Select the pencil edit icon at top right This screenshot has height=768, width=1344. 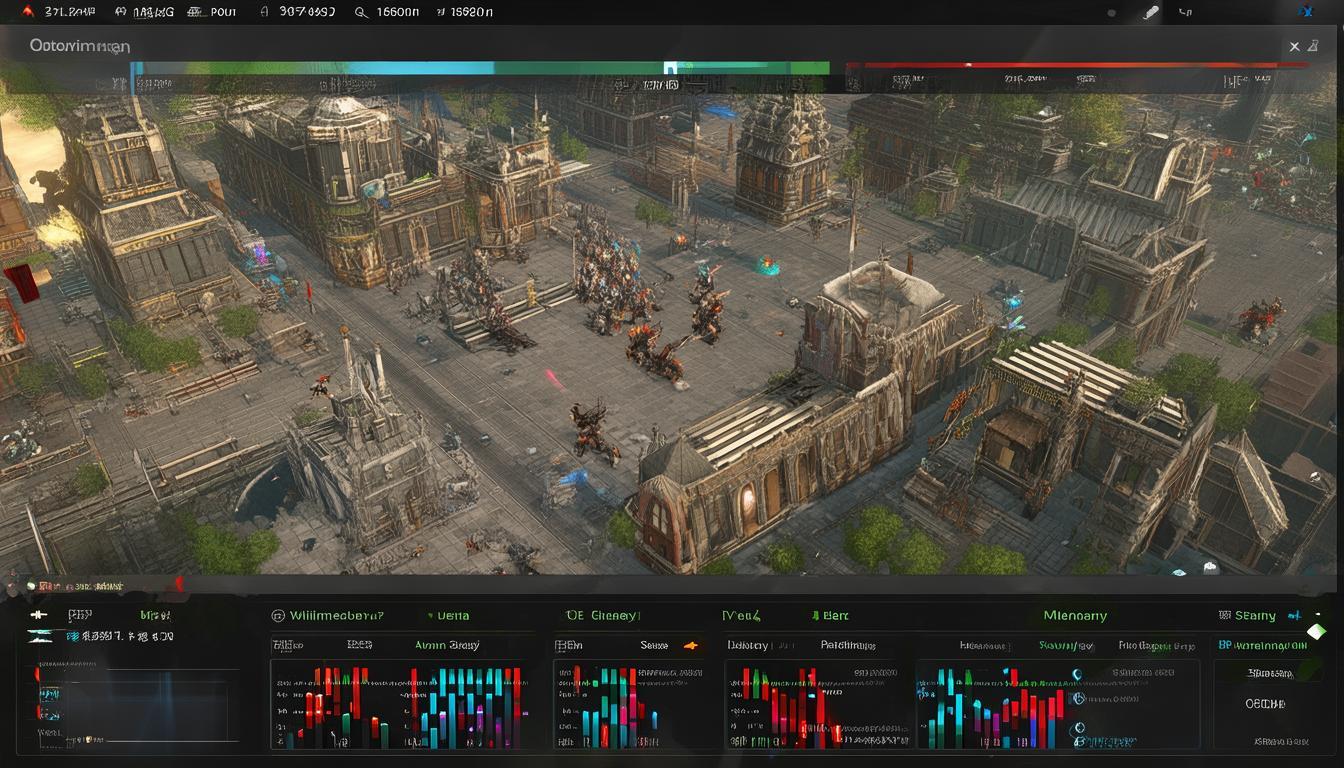1151,13
